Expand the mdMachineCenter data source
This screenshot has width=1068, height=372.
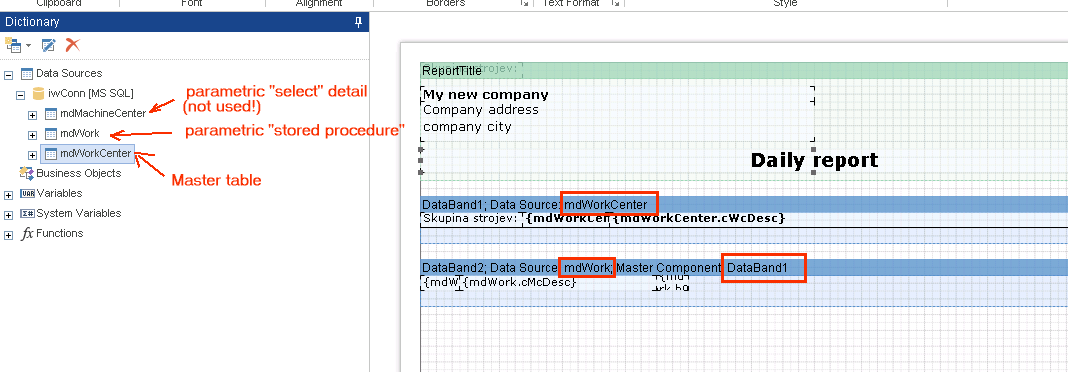coord(33,114)
